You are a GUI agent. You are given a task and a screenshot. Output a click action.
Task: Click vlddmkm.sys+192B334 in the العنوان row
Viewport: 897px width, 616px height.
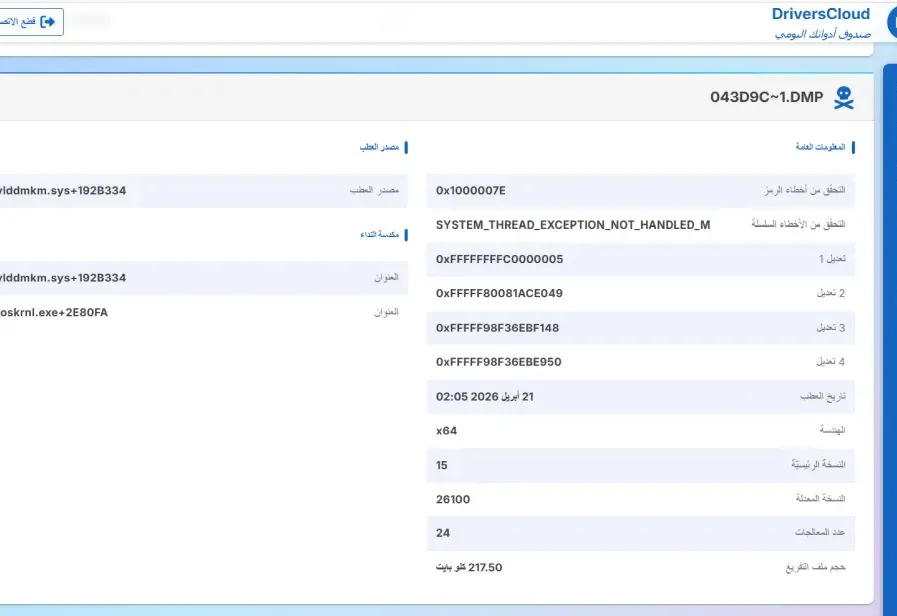point(63,278)
